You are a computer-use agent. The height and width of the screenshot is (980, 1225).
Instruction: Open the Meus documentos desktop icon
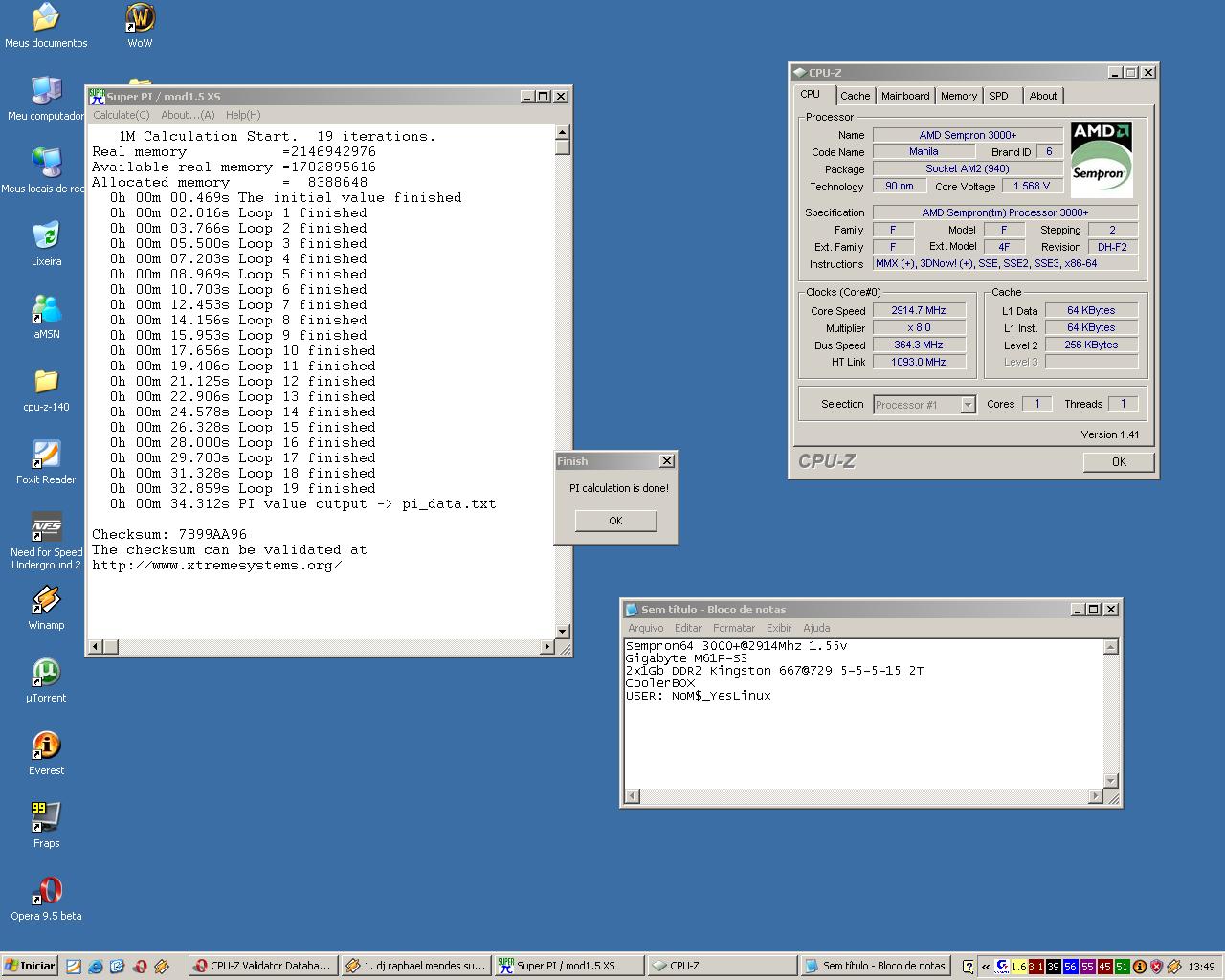coord(46,26)
